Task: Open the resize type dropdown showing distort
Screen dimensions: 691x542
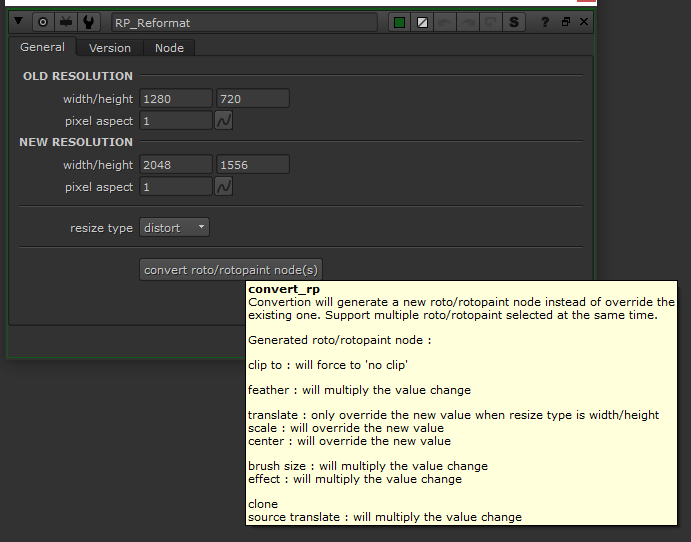Action: tap(175, 228)
